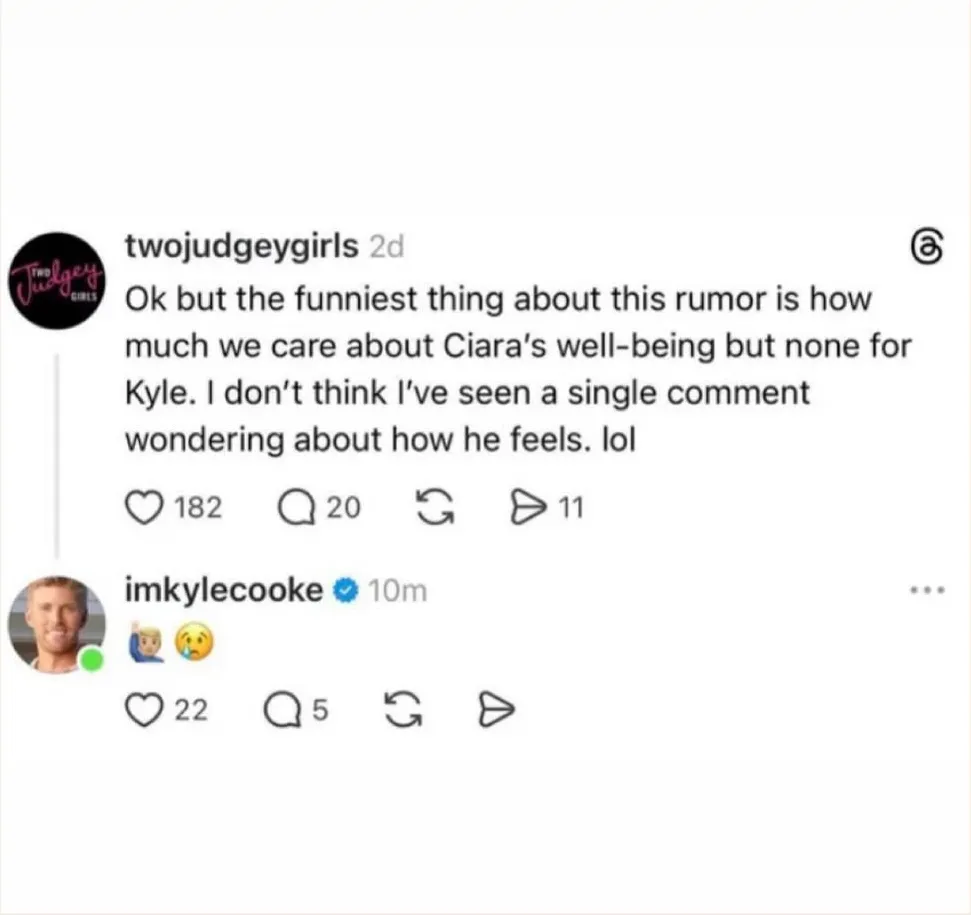Click the twojudgeygirls username
Image resolution: width=971 pixels, height=915 pixels.
240,248
